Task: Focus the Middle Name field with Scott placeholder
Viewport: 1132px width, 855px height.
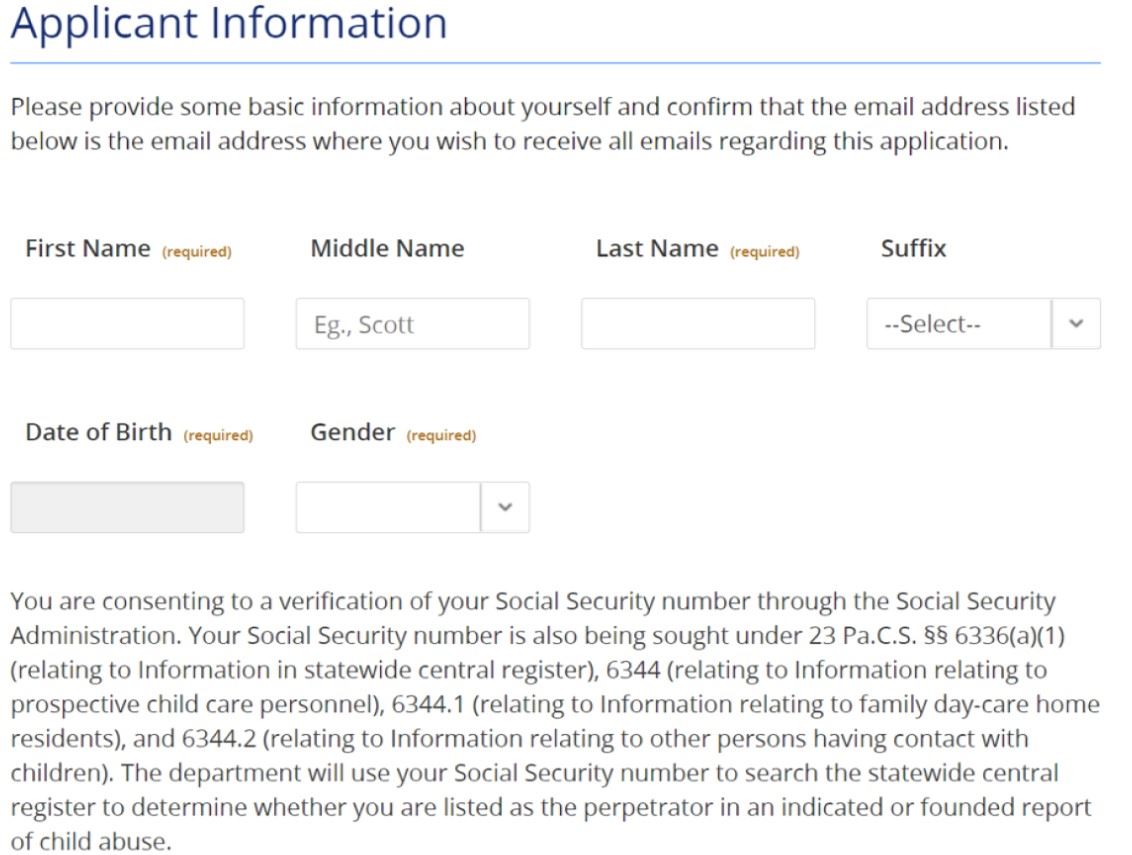Action: tap(412, 324)
